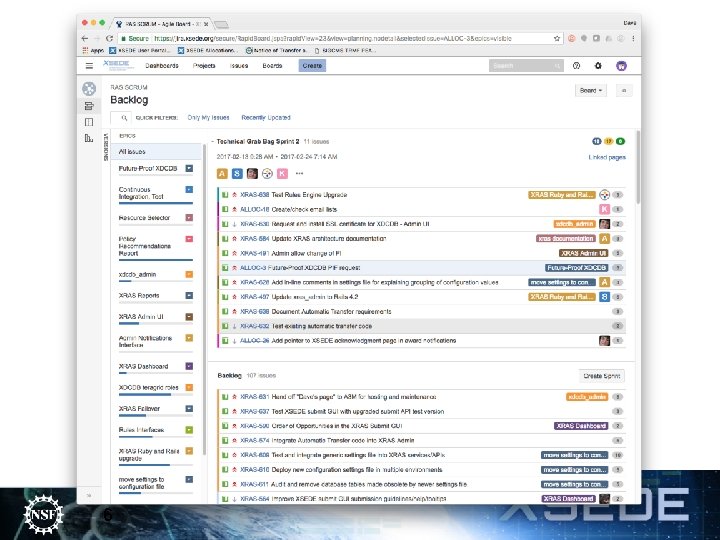
Task: Select the All issues epic filter
Action: 155,152
